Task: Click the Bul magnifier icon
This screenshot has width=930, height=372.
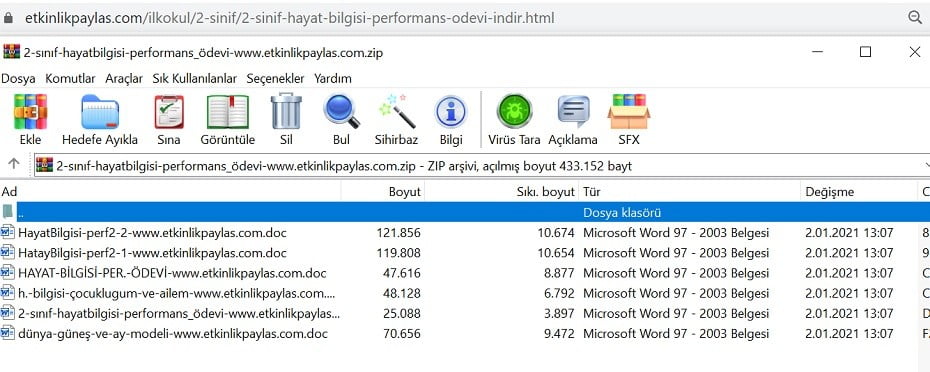Action: (342, 112)
